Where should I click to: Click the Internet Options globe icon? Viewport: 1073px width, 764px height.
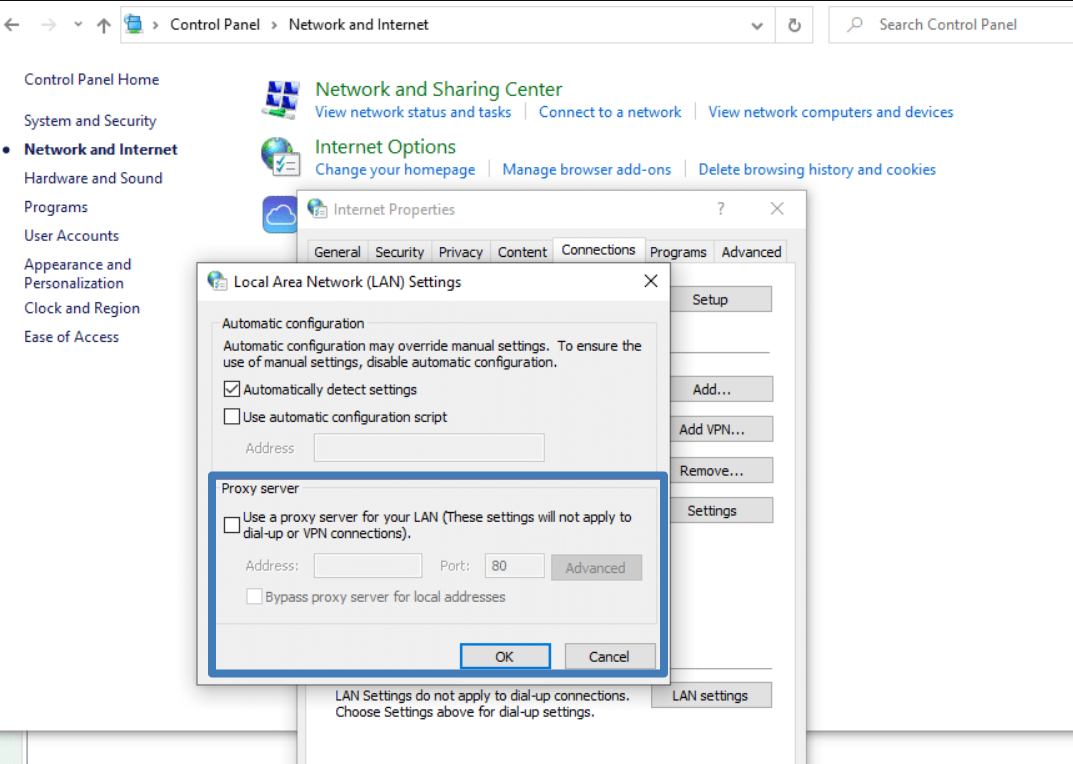[x=280, y=156]
